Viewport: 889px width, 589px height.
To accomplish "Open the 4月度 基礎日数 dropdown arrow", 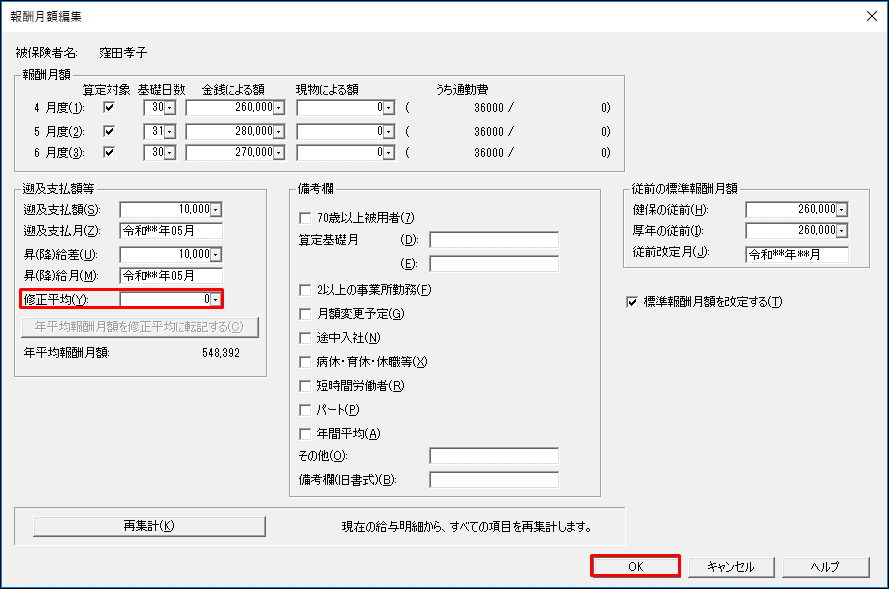I will 169,108.
